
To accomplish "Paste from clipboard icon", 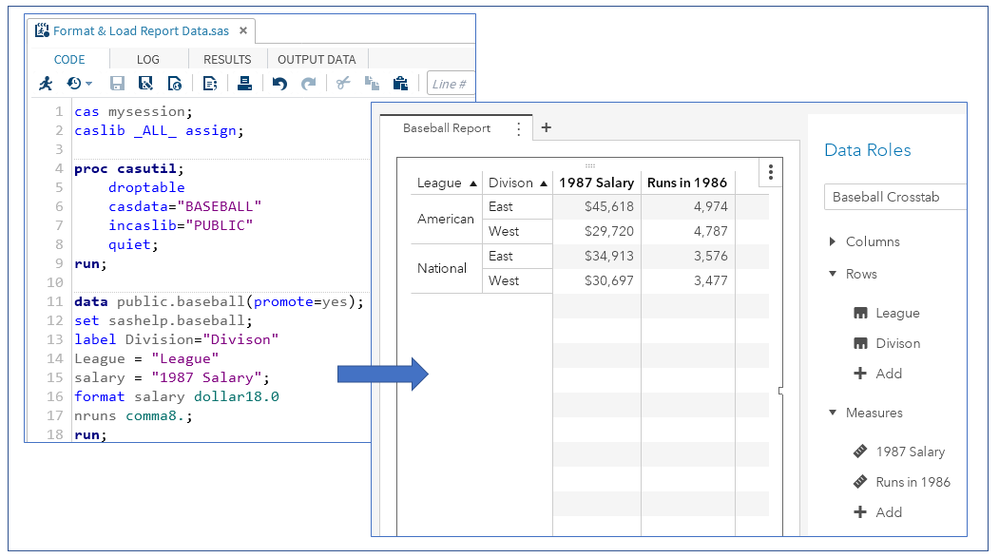I will tap(400, 84).
